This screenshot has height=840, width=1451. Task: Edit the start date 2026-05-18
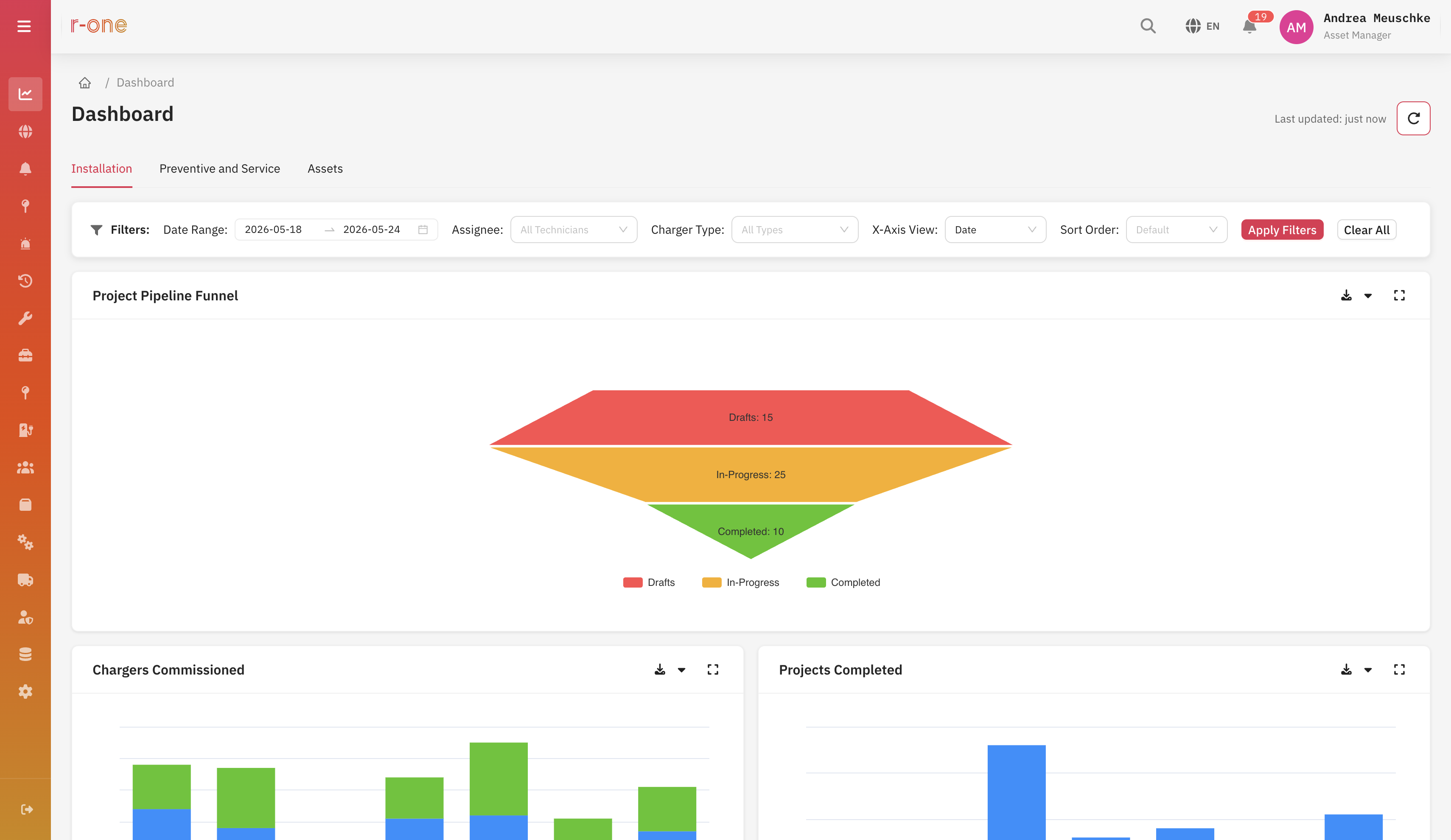273,230
